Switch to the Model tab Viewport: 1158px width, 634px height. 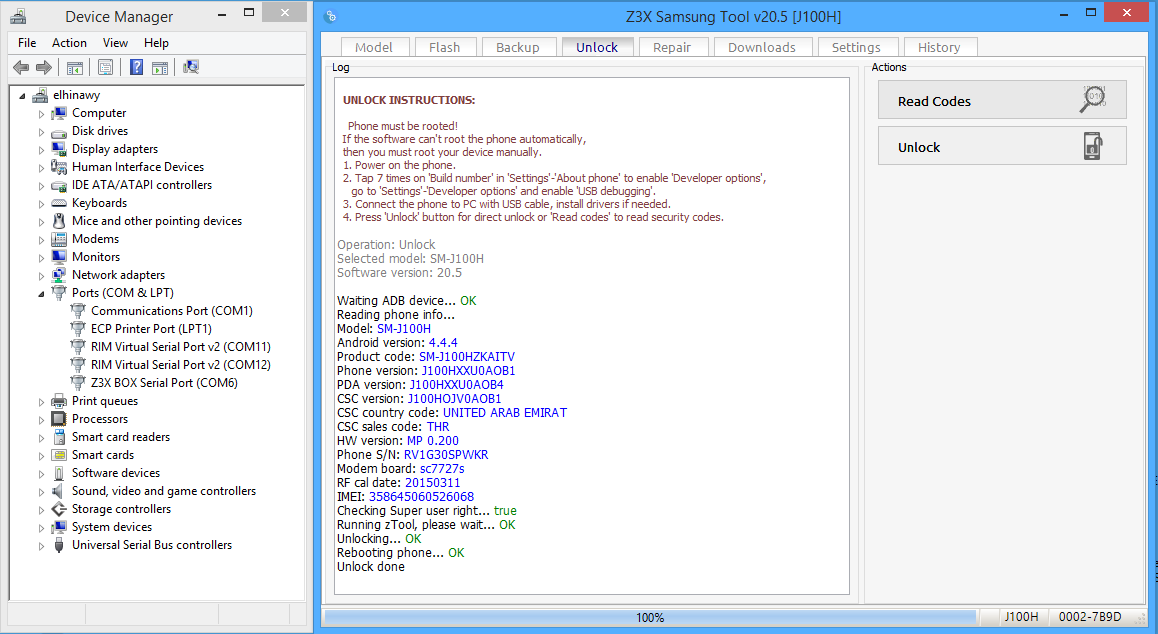click(x=374, y=47)
